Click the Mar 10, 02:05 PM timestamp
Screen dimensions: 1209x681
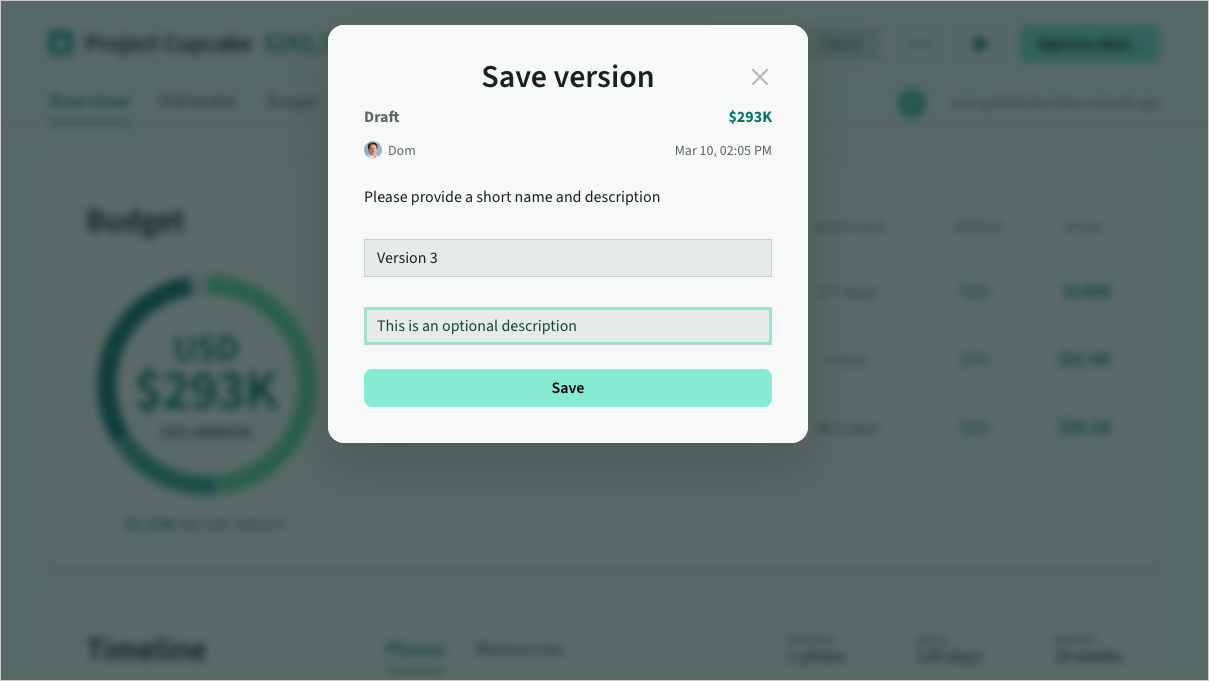tap(723, 151)
